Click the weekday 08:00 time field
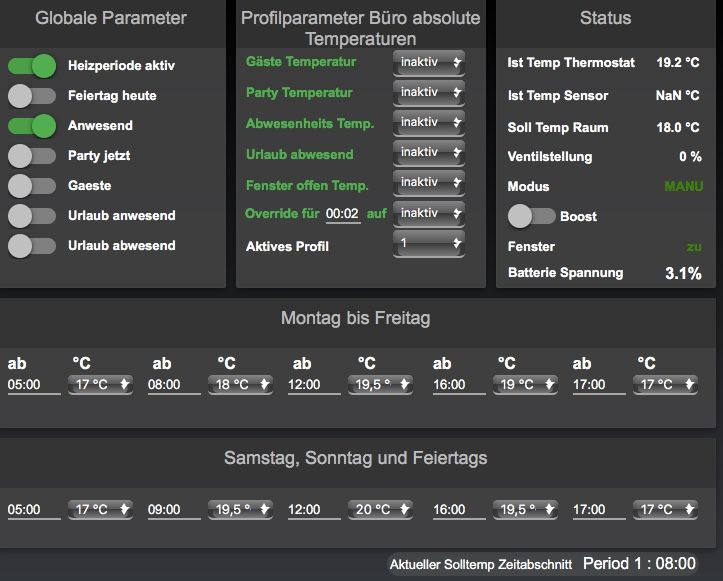This screenshot has width=723, height=581. 174,385
